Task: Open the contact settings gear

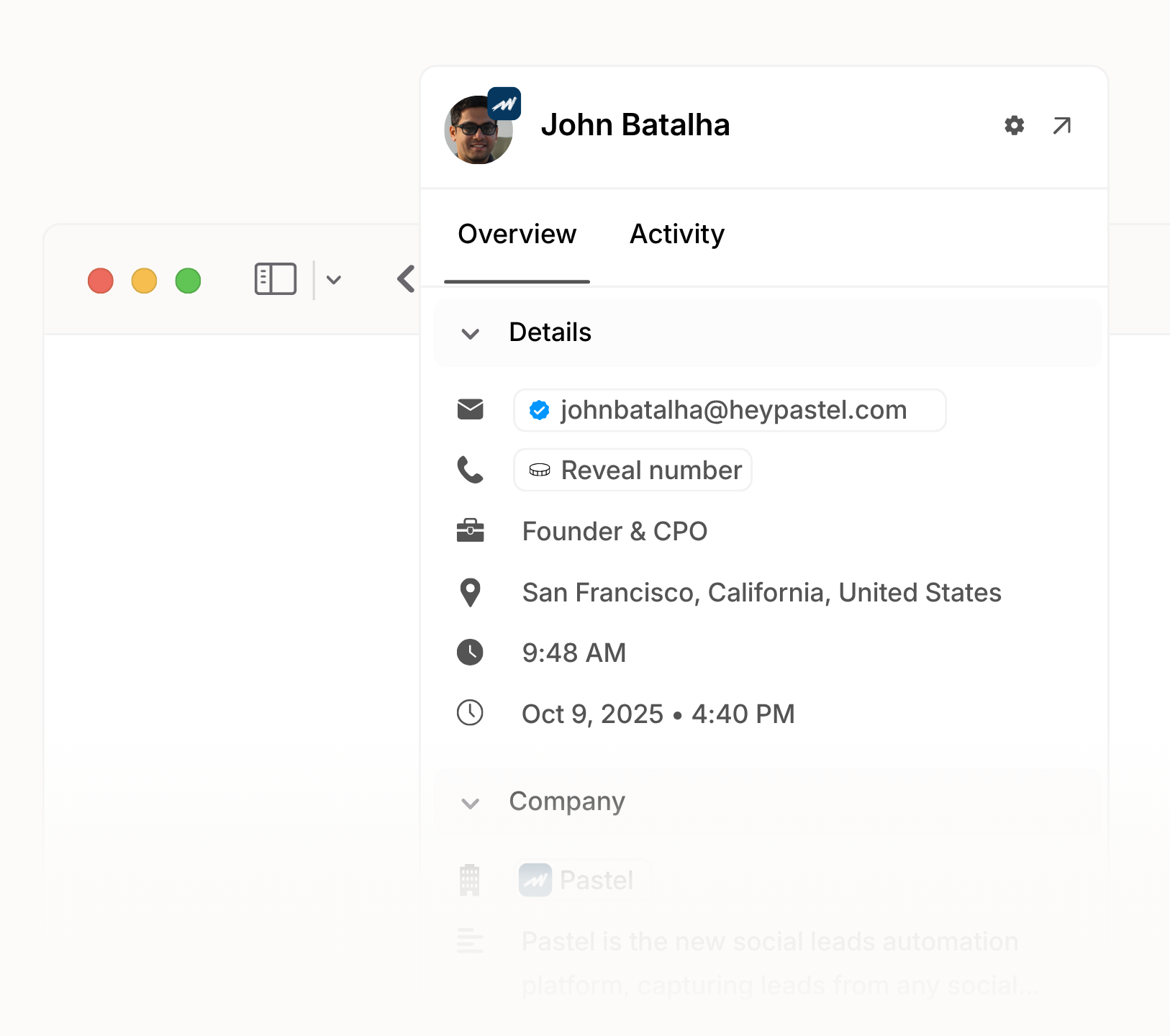Action: tap(1014, 125)
